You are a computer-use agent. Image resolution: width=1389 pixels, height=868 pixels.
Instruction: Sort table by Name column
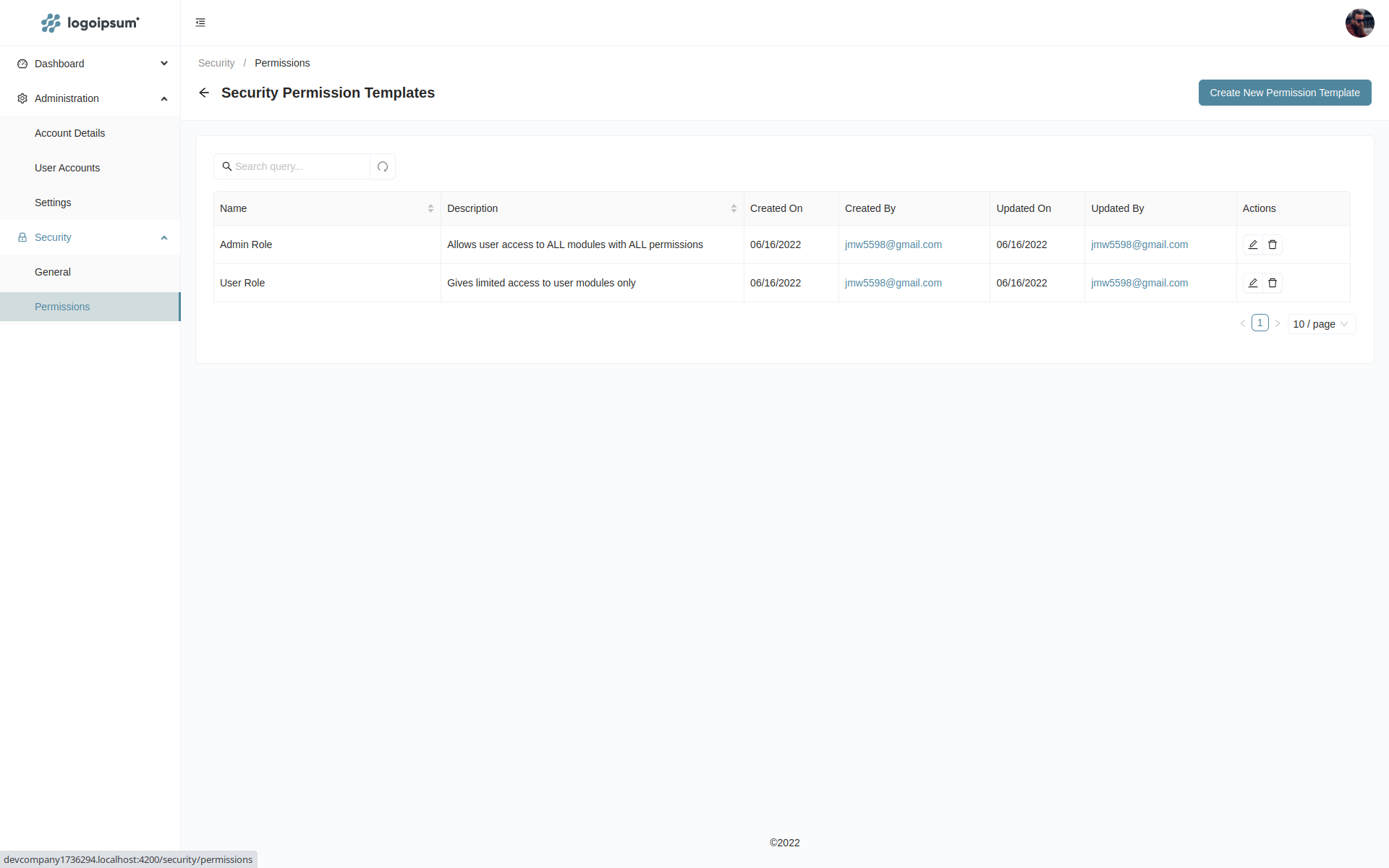point(430,208)
